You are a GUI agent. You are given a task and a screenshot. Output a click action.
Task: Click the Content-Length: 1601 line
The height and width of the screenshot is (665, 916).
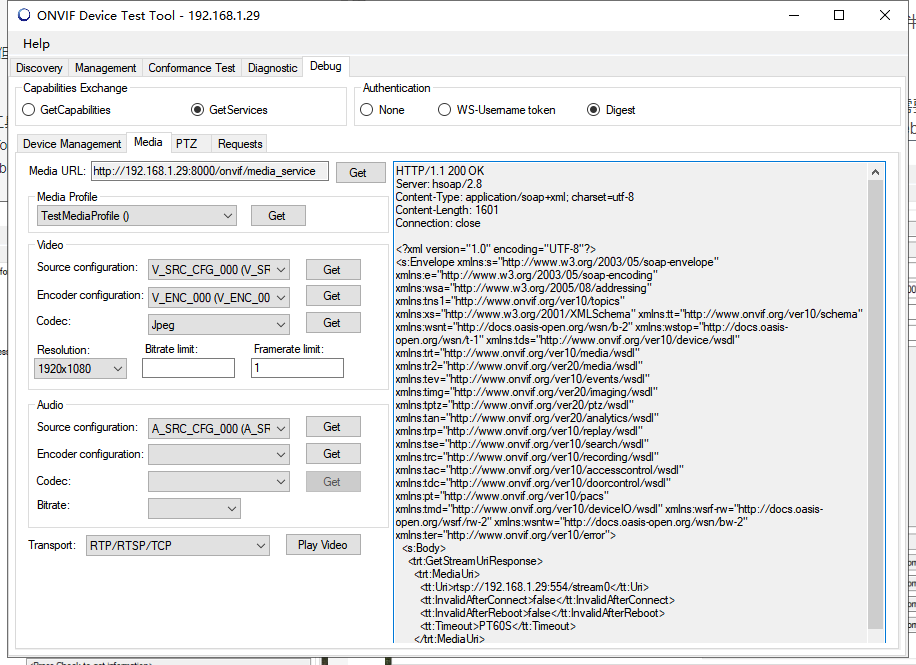pos(447,210)
